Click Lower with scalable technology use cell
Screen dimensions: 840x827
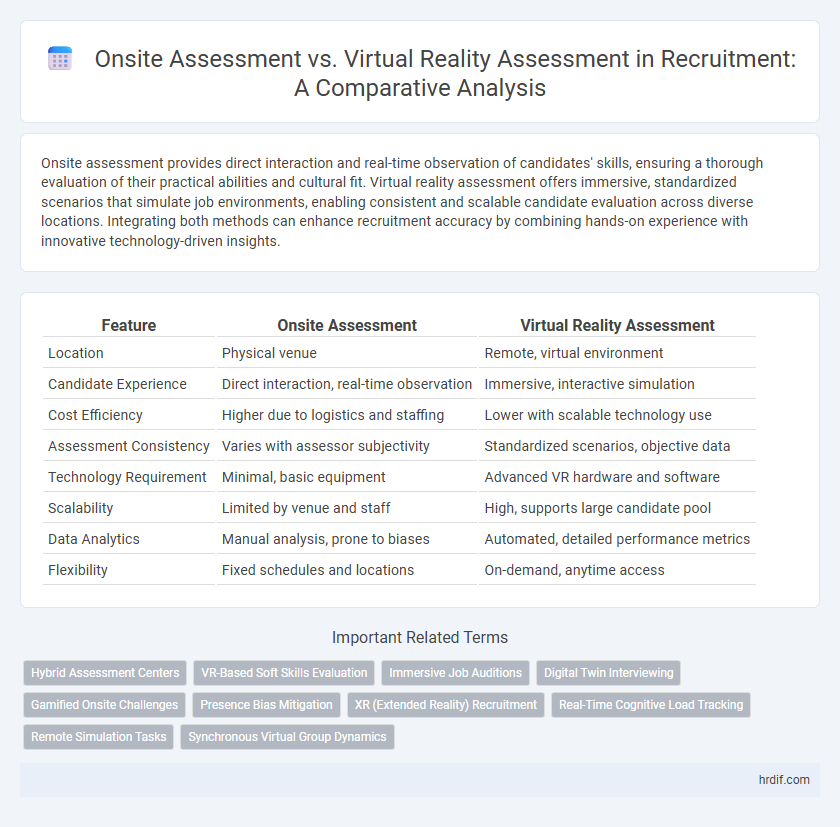tap(617, 415)
